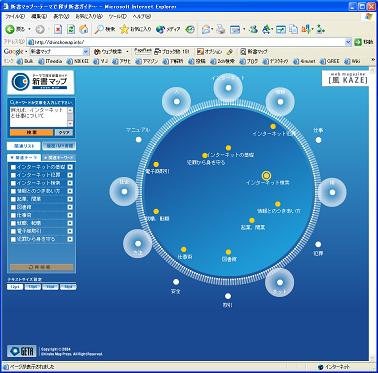Switch to the 関連キーワード tab
The height and width of the screenshot is (373, 378).
[59, 157]
